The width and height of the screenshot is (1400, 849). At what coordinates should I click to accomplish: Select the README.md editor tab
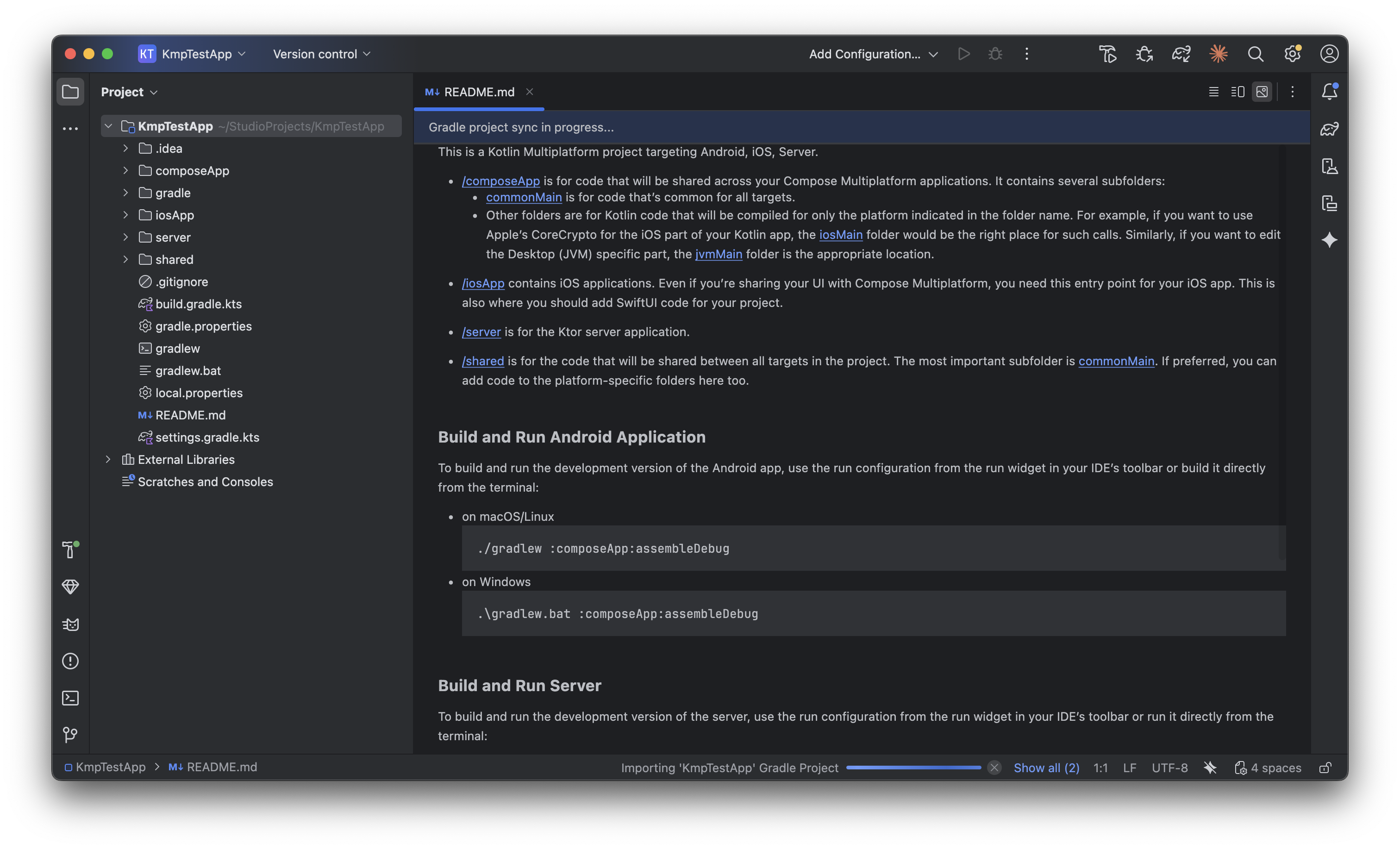point(478,92)
